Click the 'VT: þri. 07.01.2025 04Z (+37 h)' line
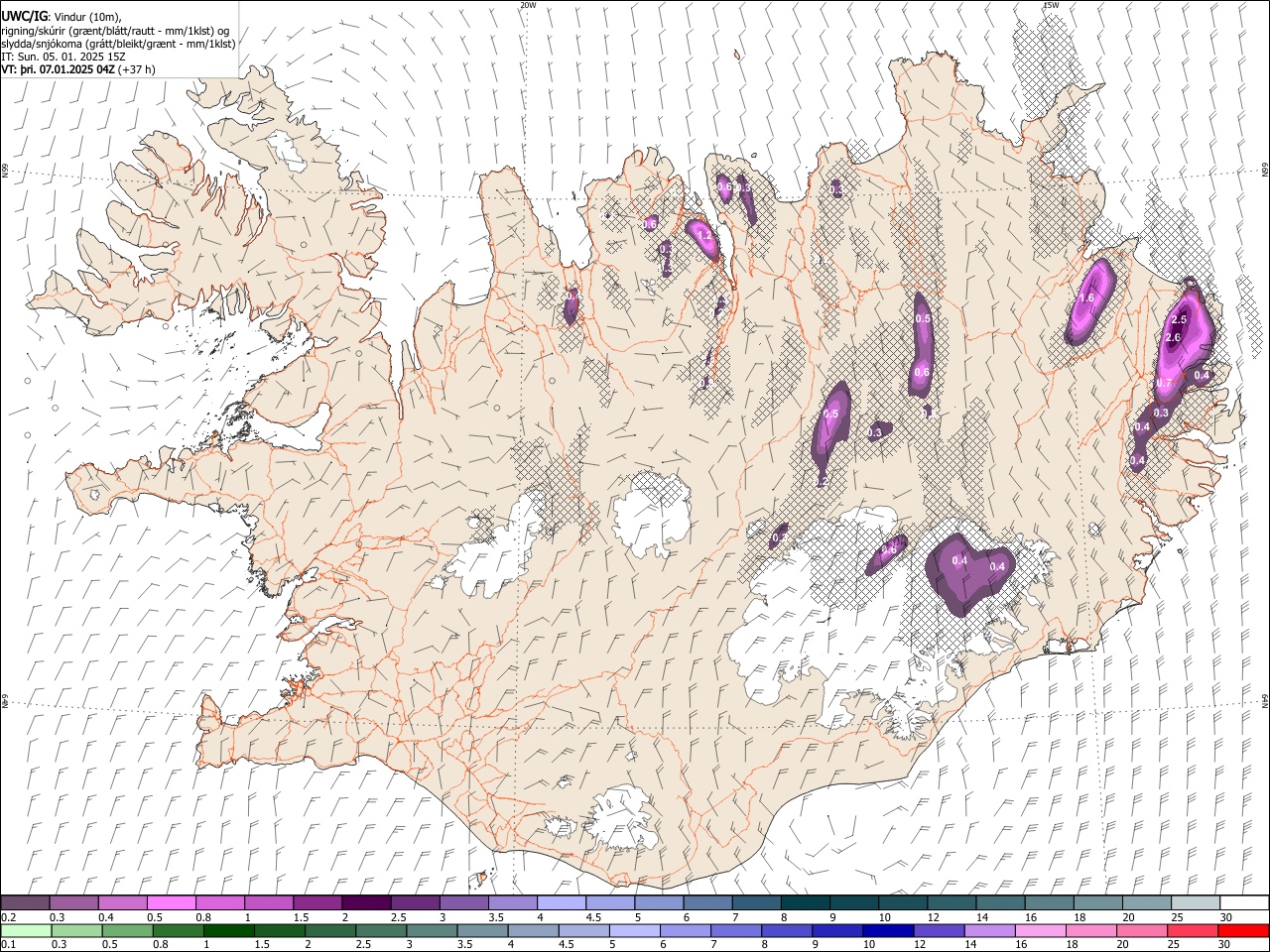Viewport: 1270px width, 952px height. (78, 69)
